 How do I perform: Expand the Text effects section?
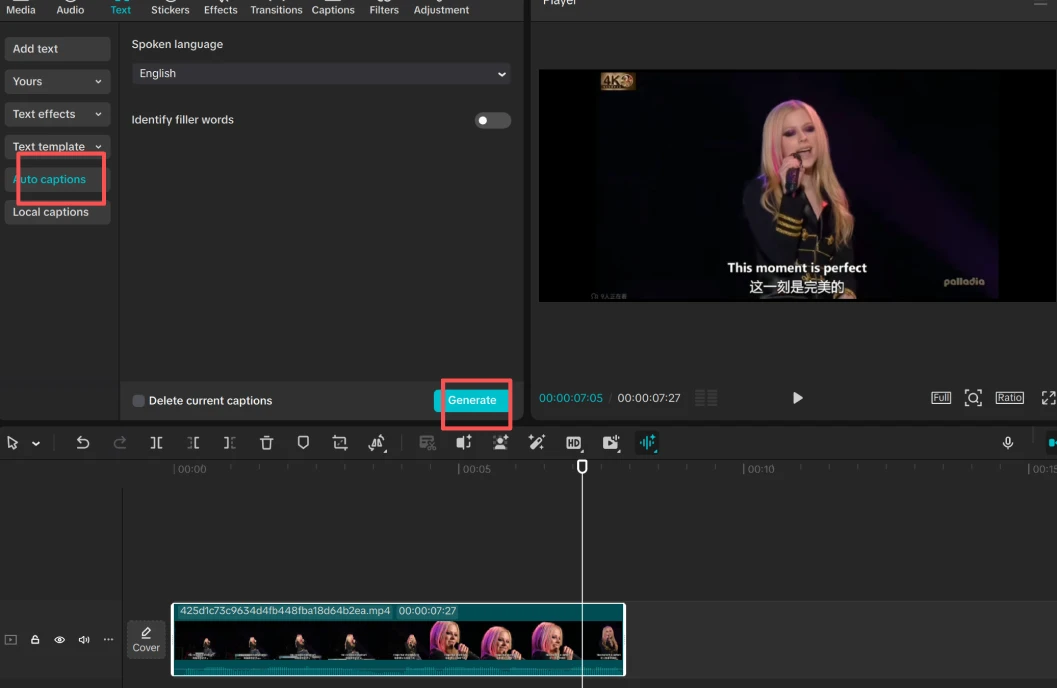click(x=57, y=114)
